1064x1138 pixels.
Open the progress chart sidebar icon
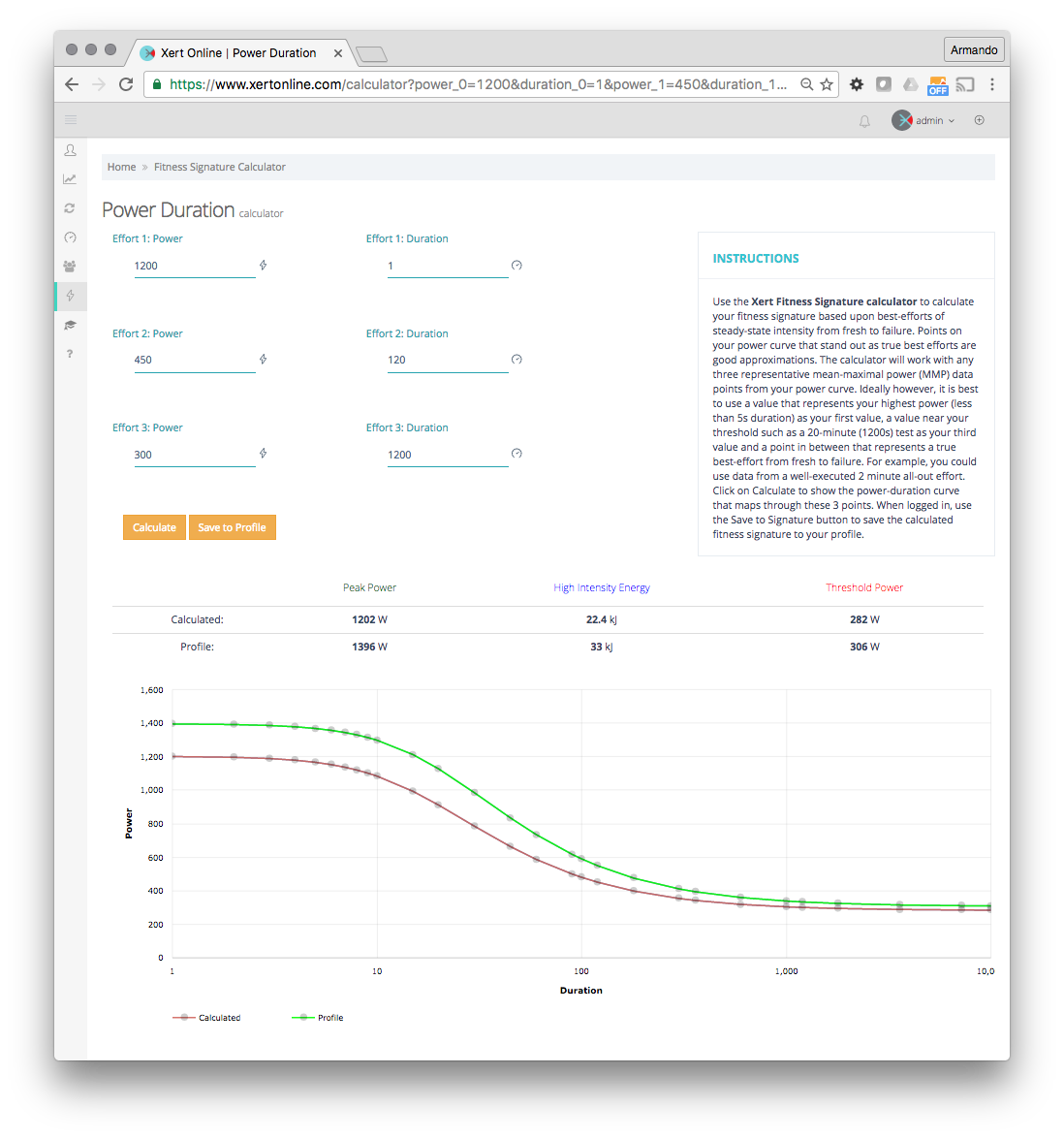[x=70, y=179]
